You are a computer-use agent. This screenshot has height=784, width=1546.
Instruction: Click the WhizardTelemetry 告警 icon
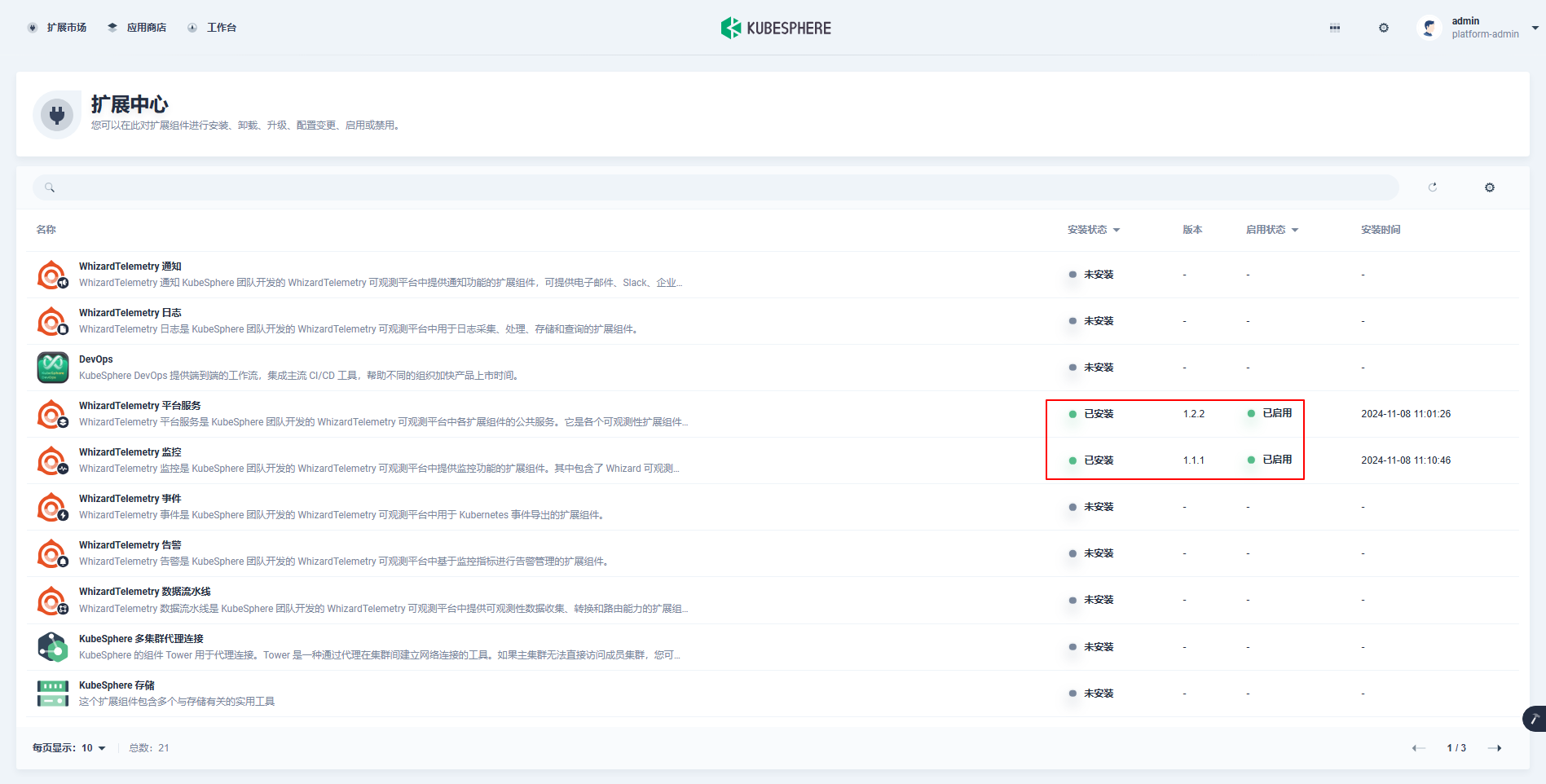pos(53,553)
